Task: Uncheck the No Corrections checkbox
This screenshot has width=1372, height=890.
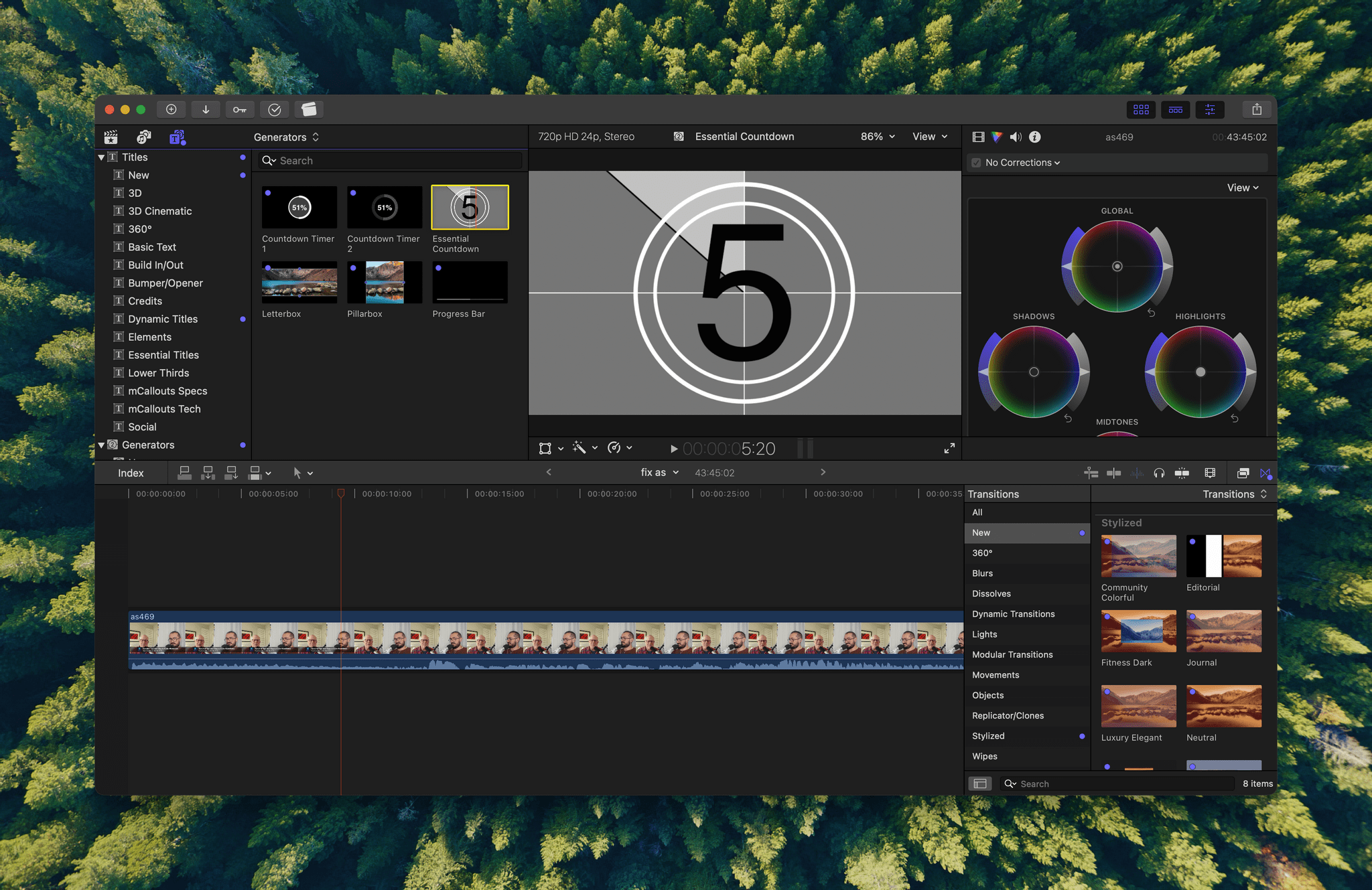Action: point(976,162)
